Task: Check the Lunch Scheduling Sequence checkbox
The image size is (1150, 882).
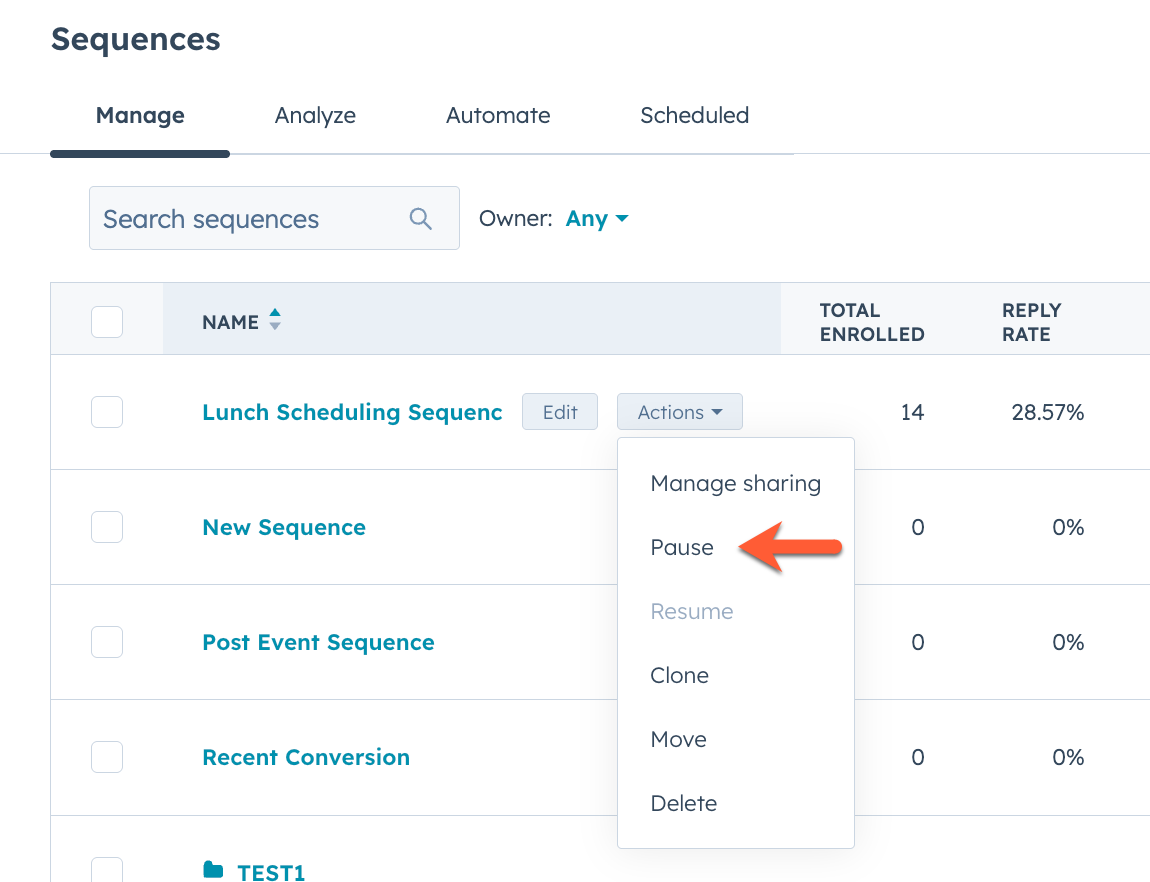Action: click(106, 412)
